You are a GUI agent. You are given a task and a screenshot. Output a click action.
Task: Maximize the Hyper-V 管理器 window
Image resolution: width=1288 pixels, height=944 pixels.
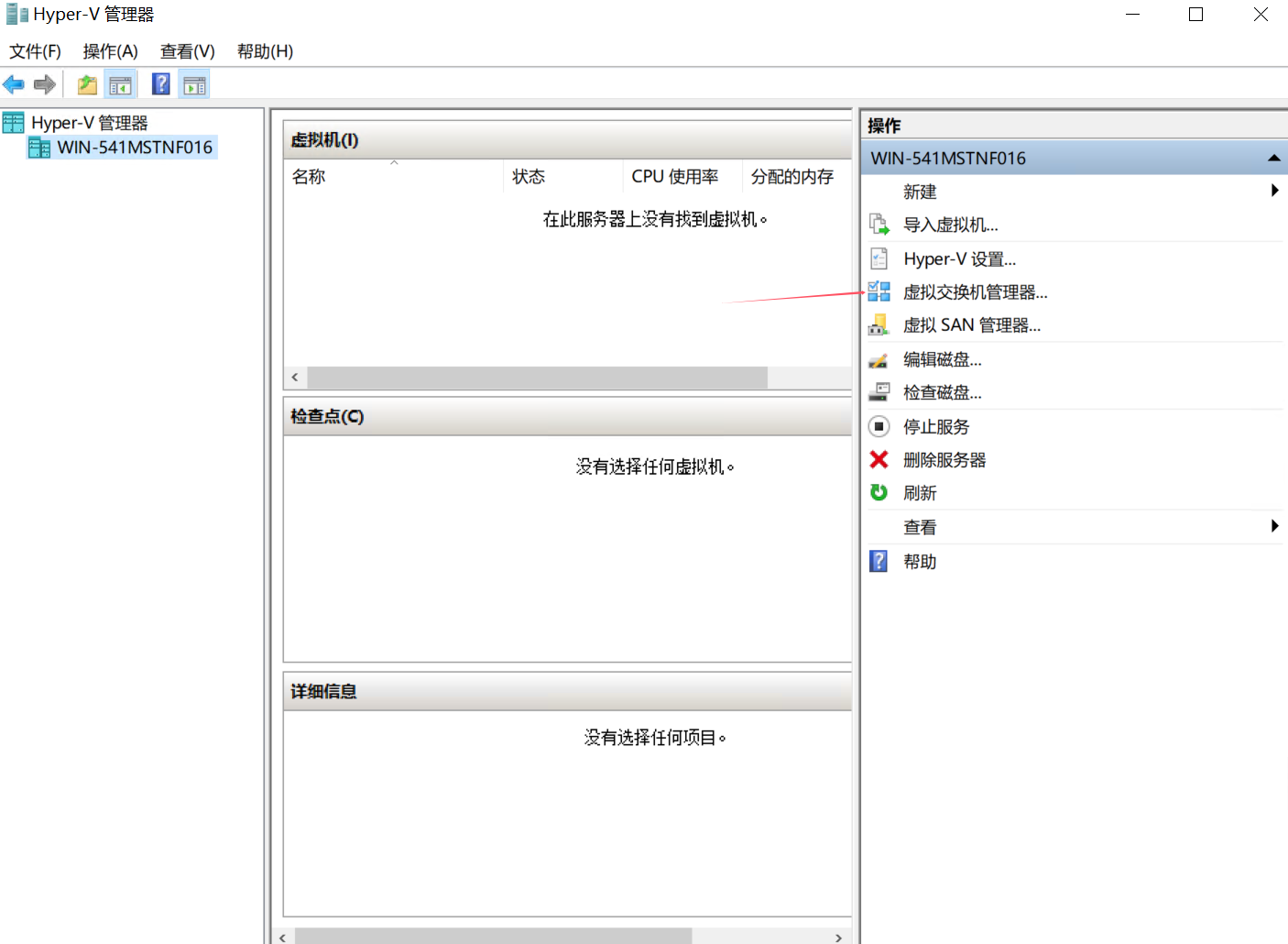click(1195, 15)
